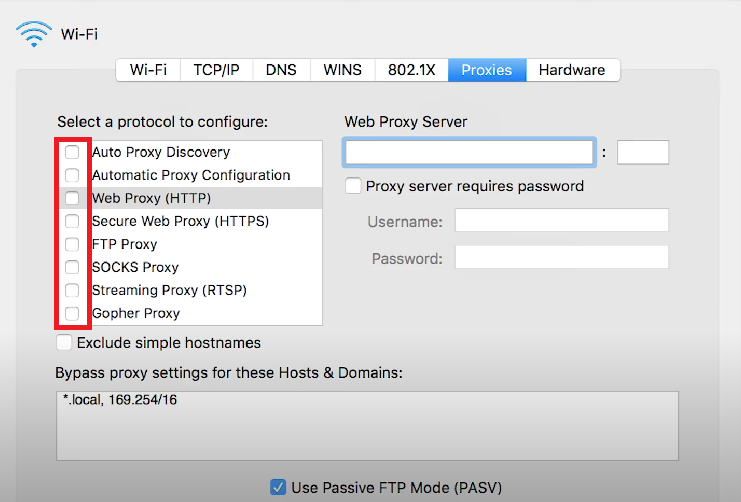Select the Web Proxy (HTTP) row label
This screenshot has height=502, width=741.
(x=151, y=198)
